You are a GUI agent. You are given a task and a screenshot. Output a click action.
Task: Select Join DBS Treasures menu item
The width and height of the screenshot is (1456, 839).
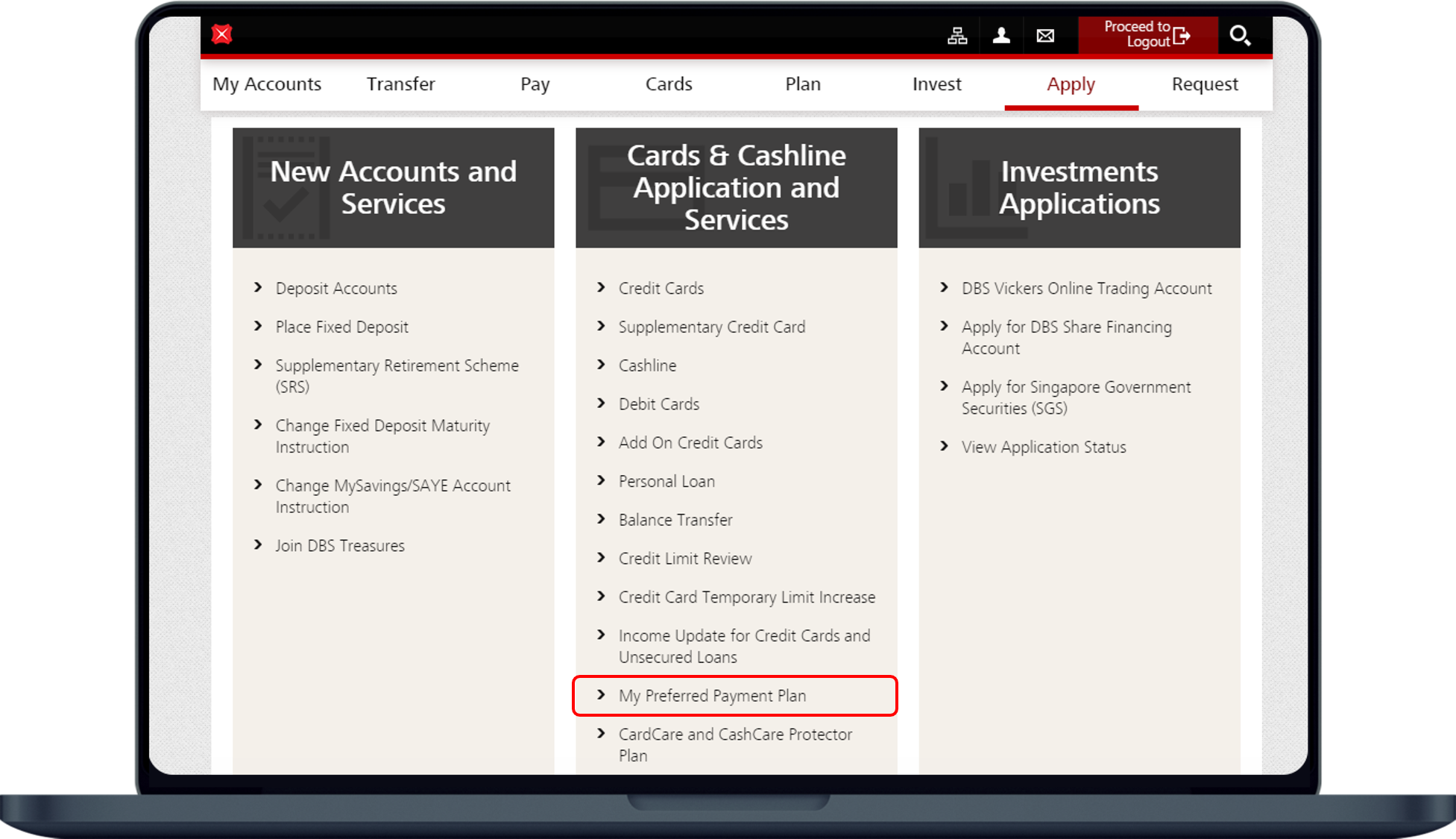click(x=340, y=546)
